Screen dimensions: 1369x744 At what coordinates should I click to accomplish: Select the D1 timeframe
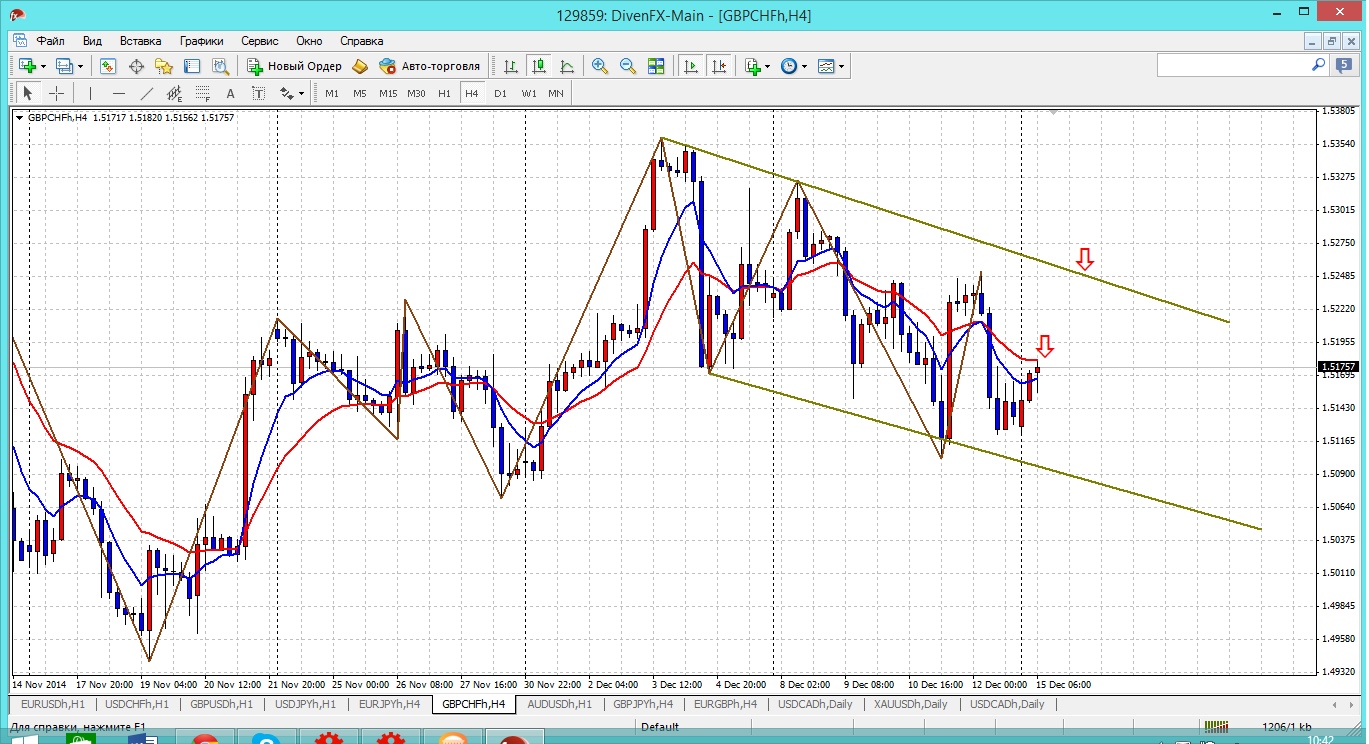click(x=500, y=93)
